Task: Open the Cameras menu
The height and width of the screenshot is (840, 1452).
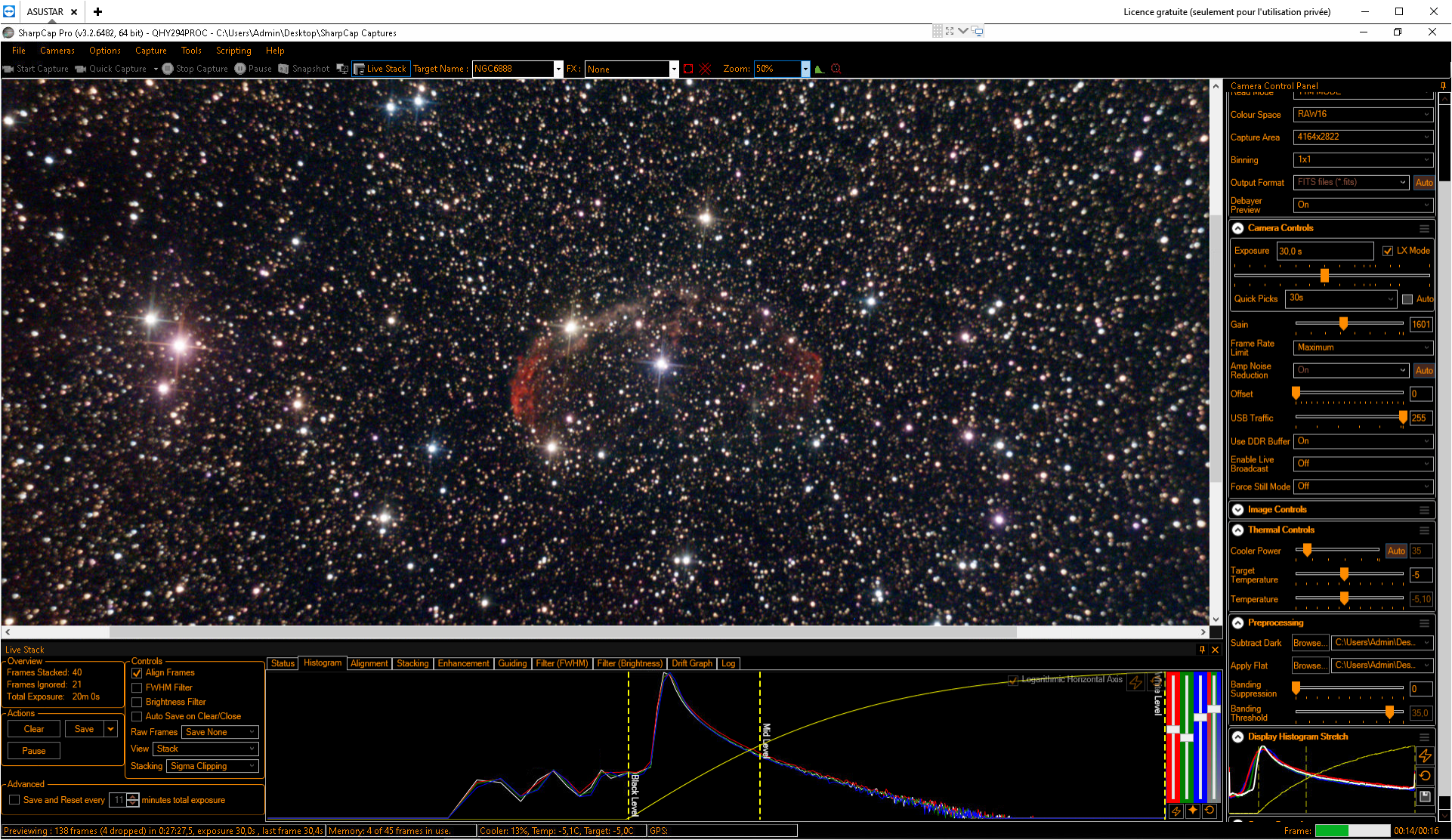Action: [57, 51]
